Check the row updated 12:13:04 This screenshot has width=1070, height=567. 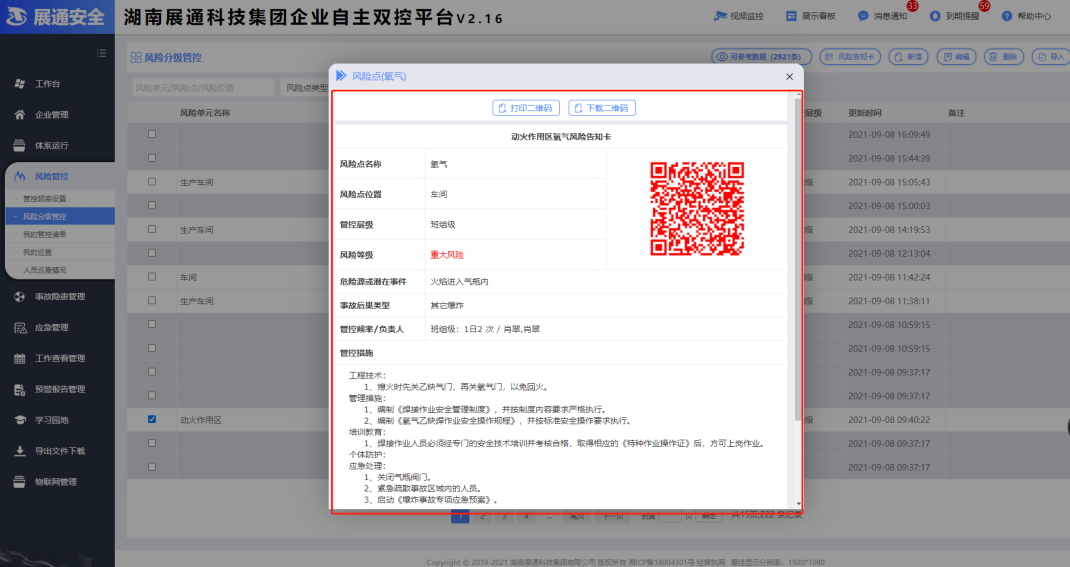pyautogui.click(x=151, y=253)
